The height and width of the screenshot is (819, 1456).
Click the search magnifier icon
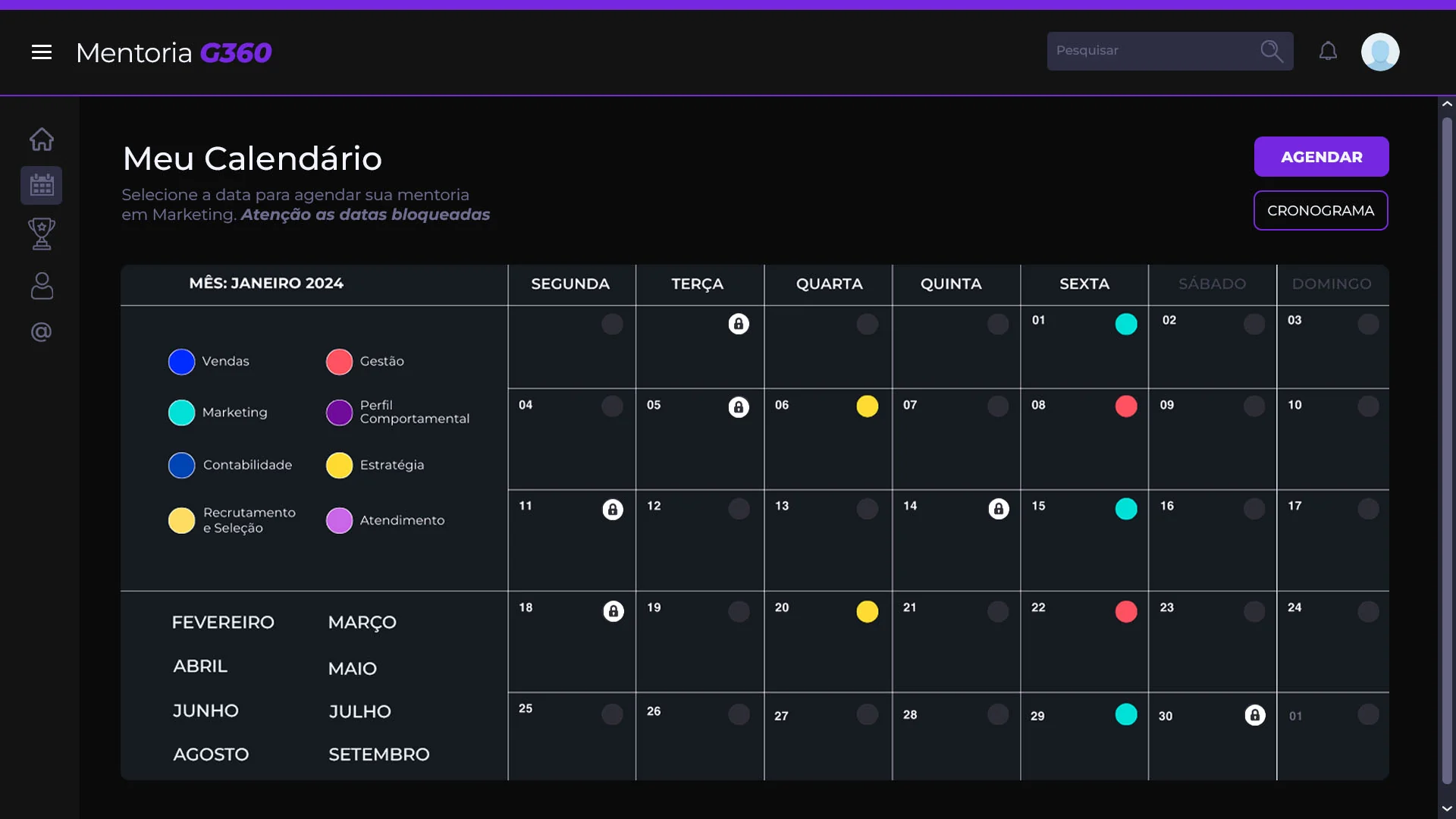point(1272,51)
